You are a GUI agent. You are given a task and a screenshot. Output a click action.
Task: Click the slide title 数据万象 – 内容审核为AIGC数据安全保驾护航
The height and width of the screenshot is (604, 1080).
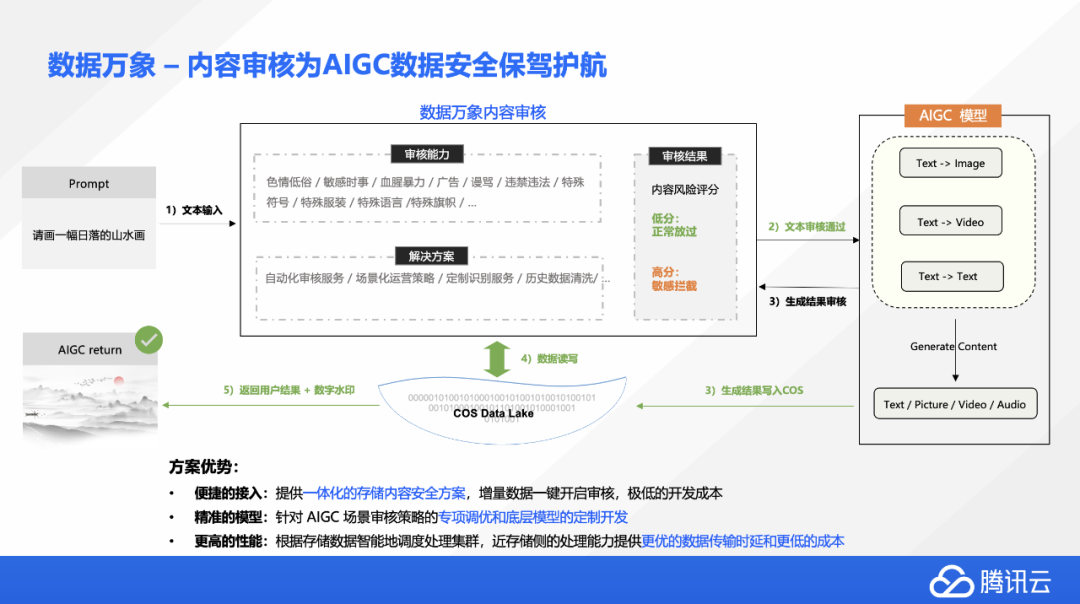tap(327, 65)
